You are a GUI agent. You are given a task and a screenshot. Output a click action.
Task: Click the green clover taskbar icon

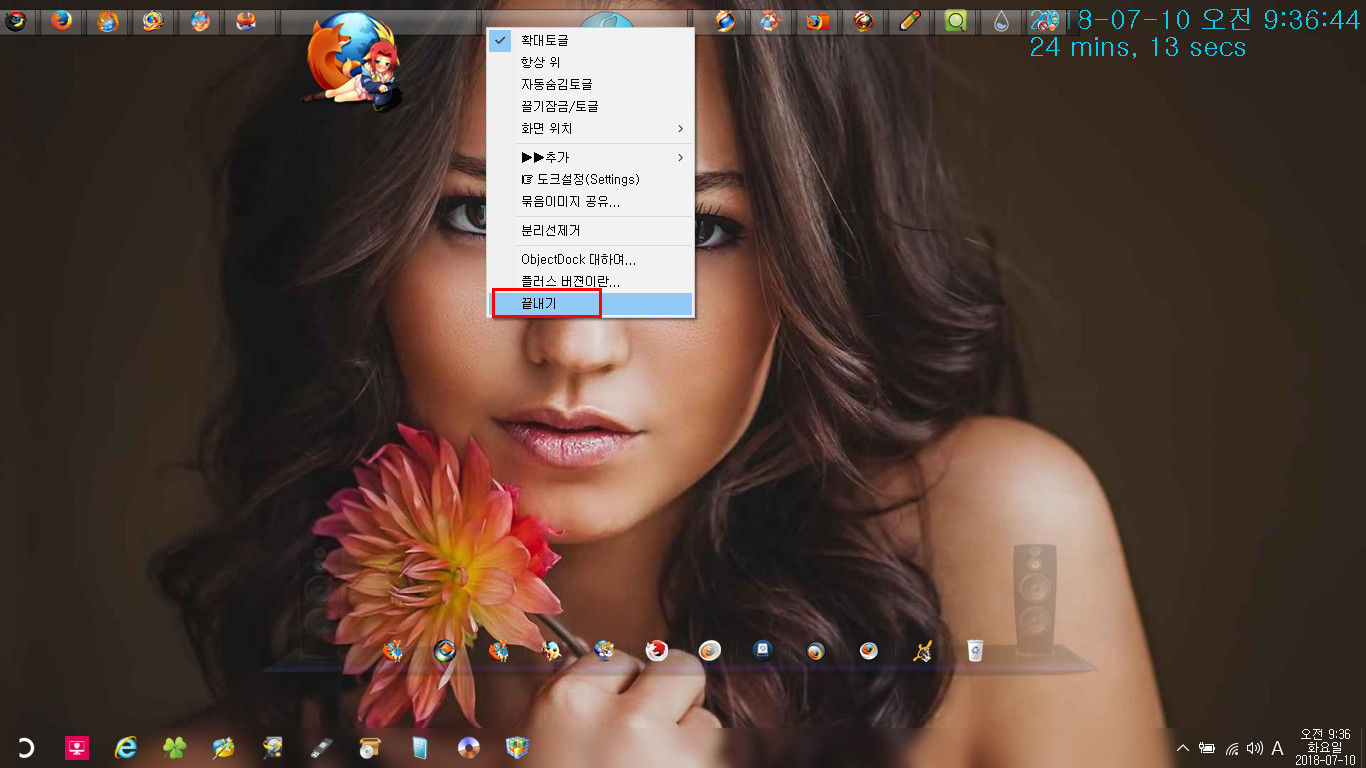pyautogui.click(x=175, y=747)
